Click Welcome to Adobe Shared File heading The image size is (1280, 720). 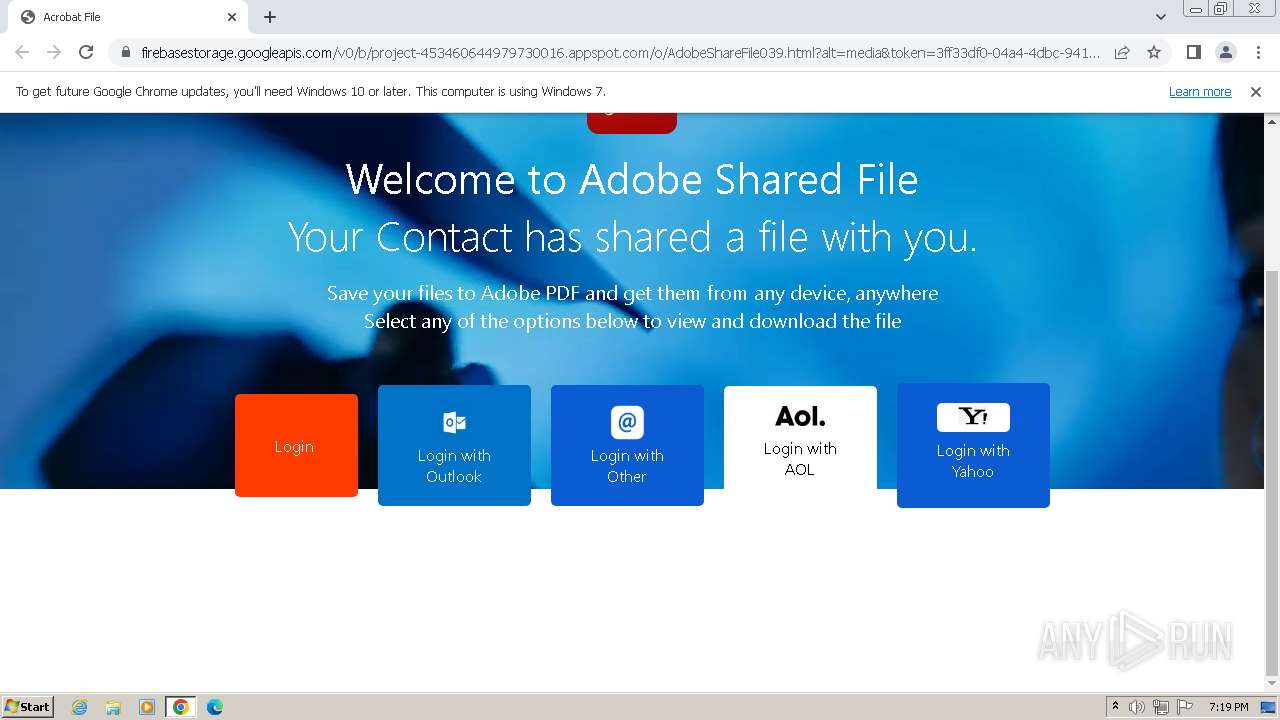[632, 180]
